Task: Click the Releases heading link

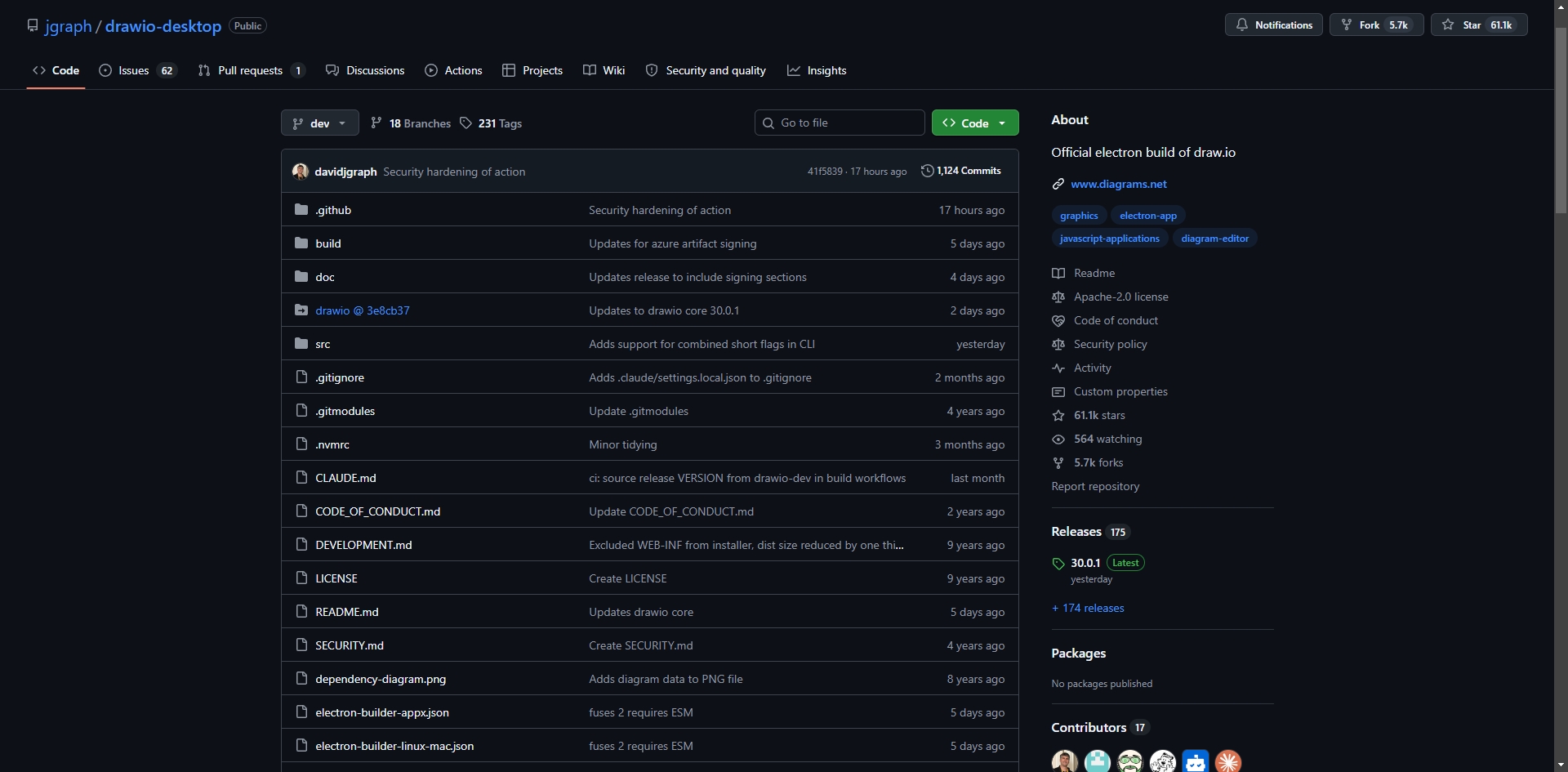Action: click(x=1076, y=531)
